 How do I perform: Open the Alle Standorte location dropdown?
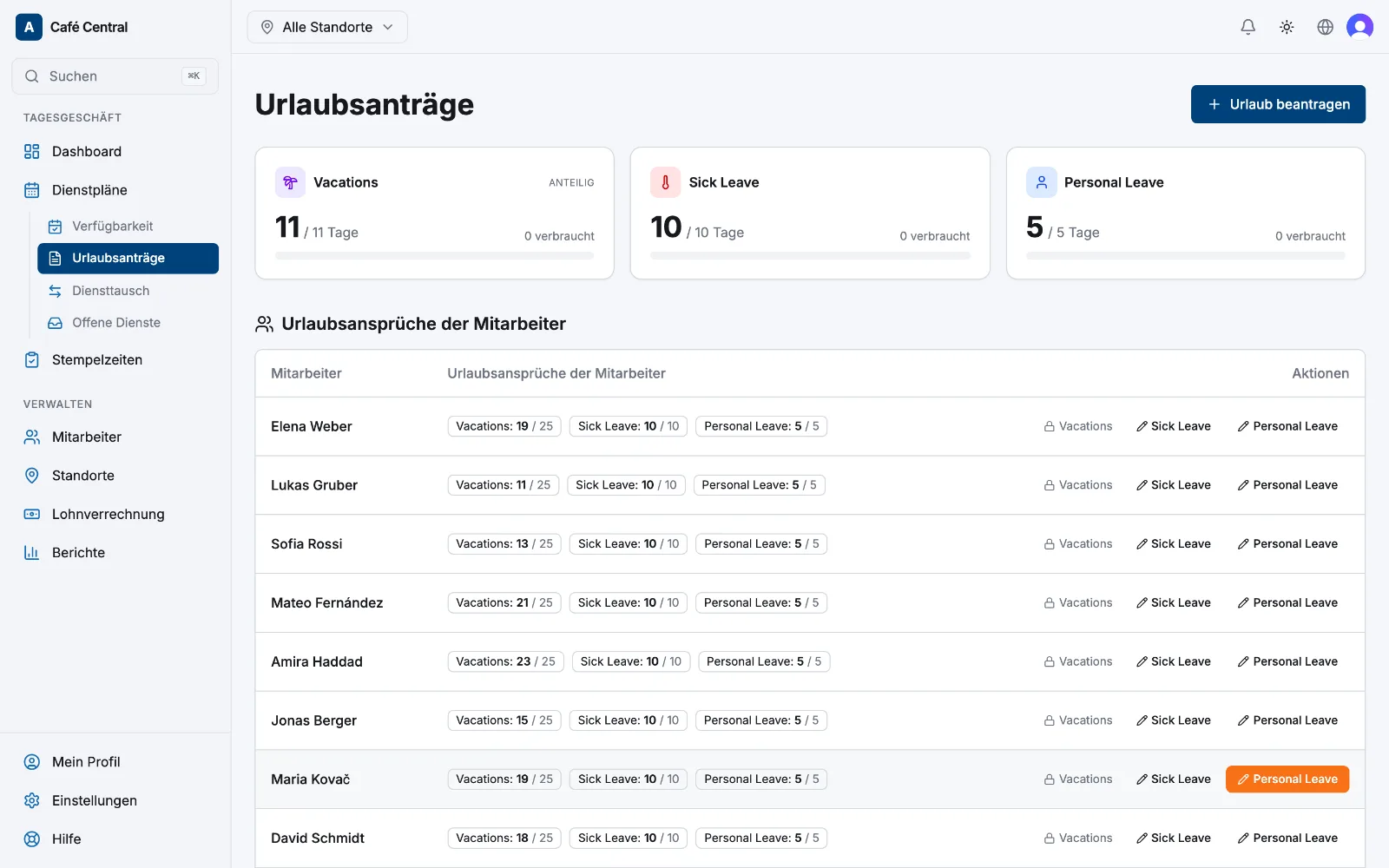tap(327, 27)
